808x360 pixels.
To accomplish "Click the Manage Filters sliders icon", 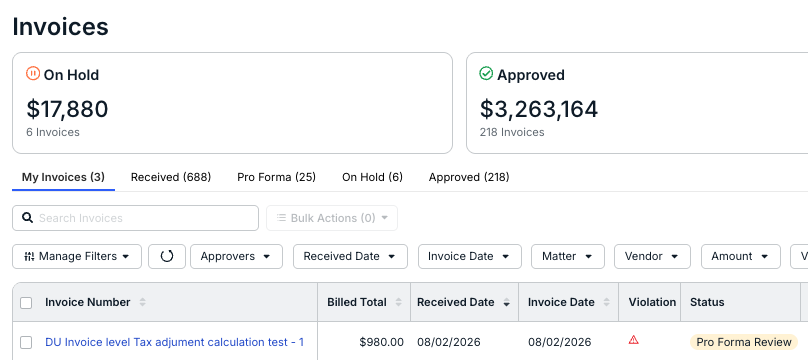I will [x=29, y=256].
